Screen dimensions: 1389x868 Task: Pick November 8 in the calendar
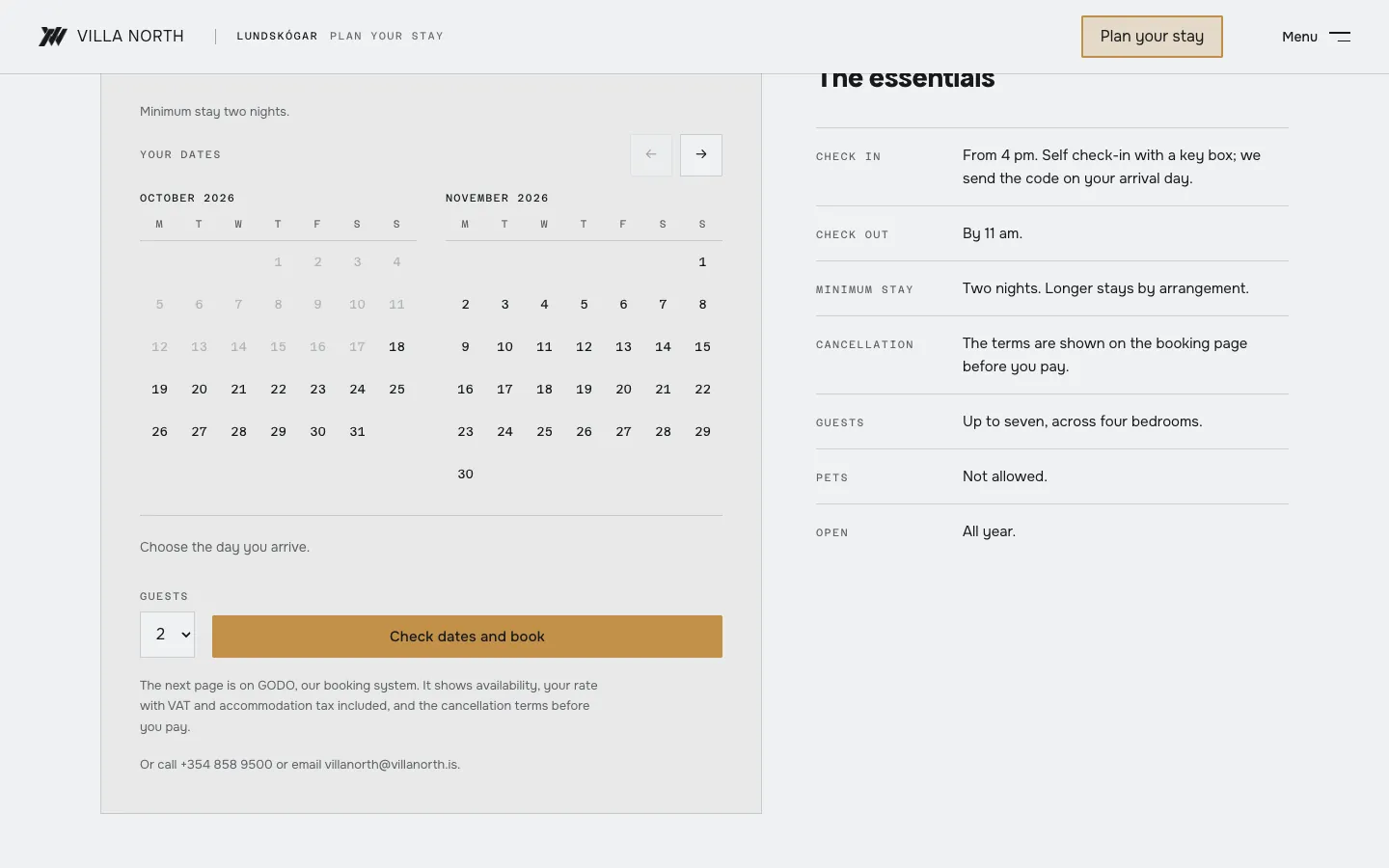[702, 305]
